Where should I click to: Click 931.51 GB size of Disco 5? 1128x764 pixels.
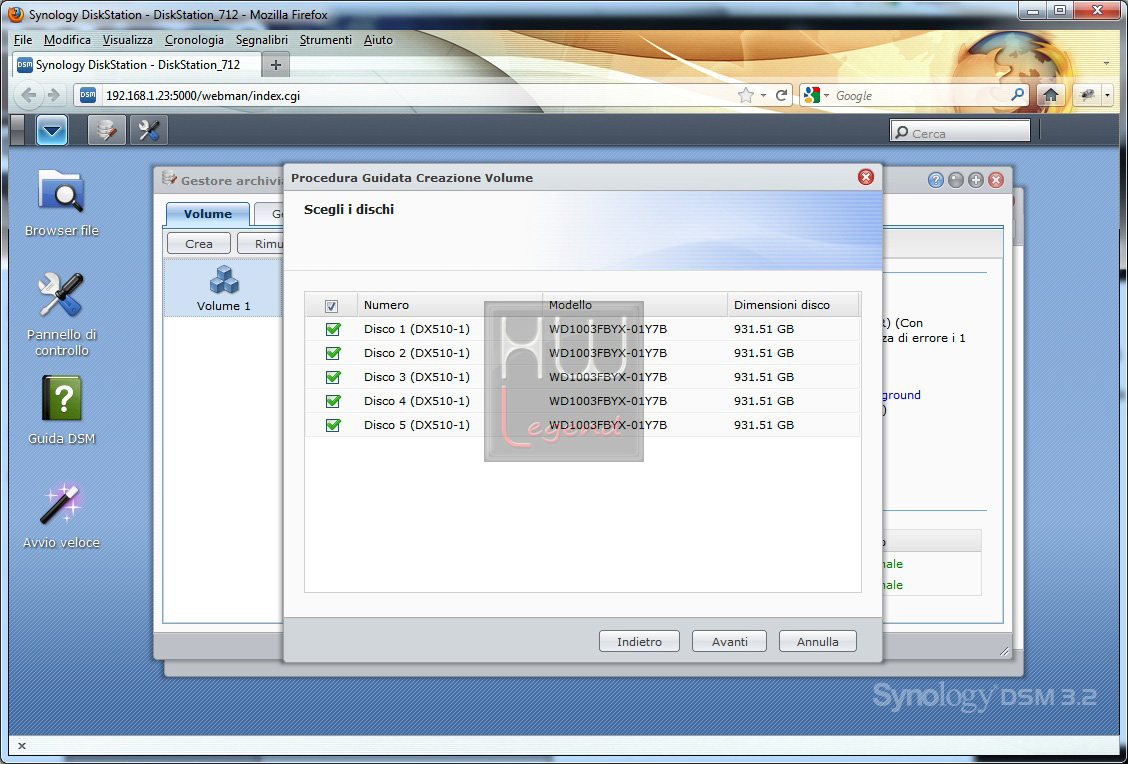pos(764,425)
